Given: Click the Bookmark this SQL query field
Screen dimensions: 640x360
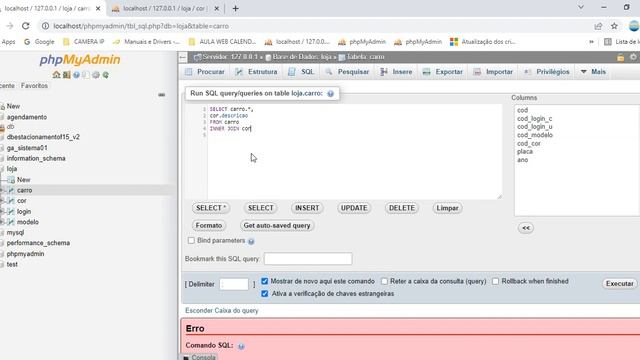Looking at the screenshot, I should [308, 258].
